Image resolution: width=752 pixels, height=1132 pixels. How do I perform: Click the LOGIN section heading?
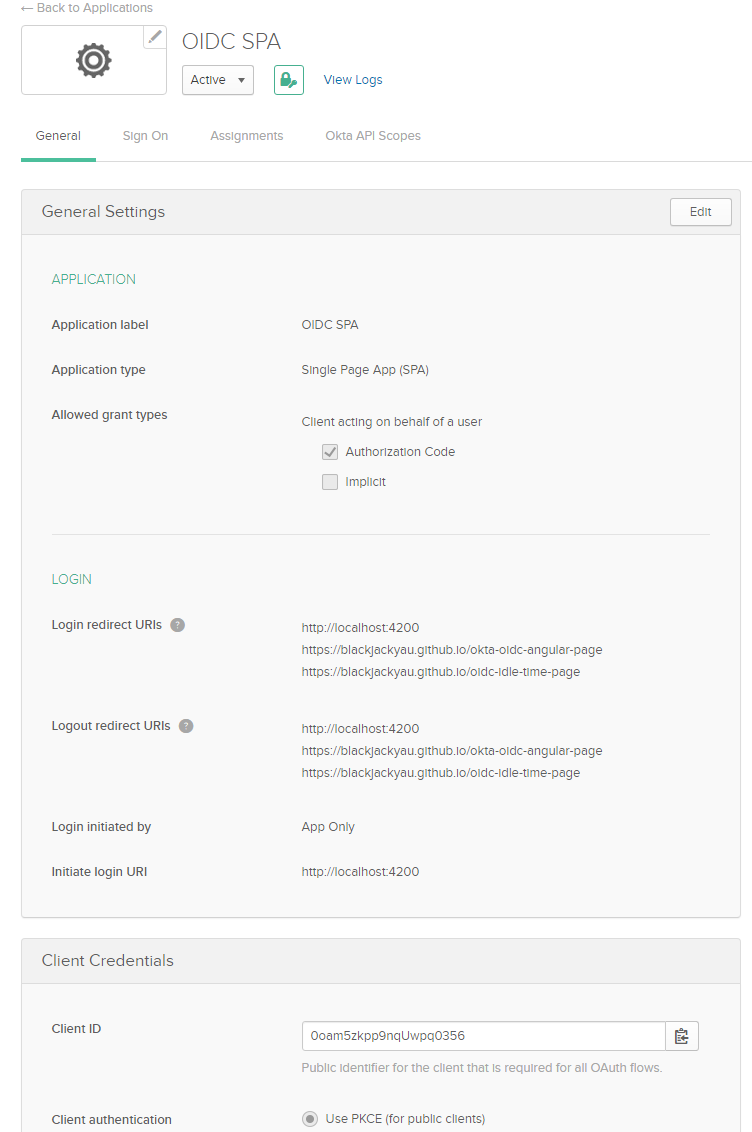71,580
